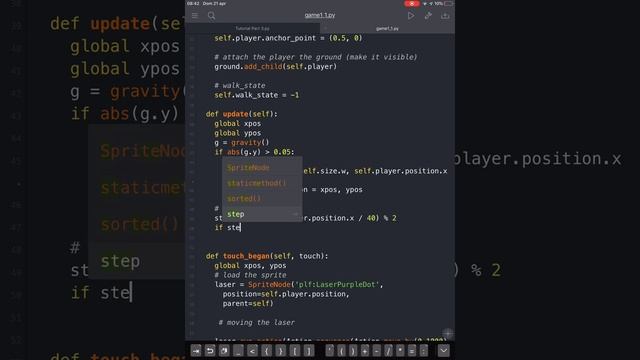Image resolution: width=640 pixels, height=360 pixels.
Task: Click the 'def update(self):' line
Action: 242,114
